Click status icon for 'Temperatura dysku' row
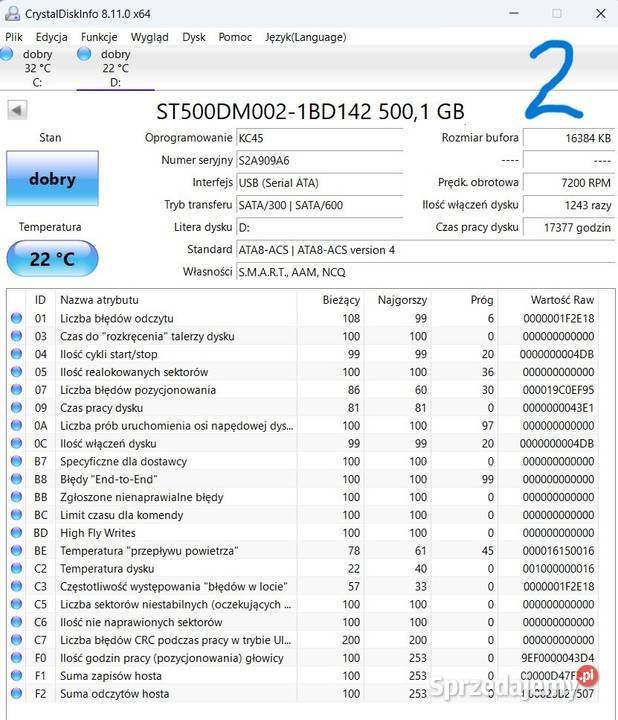The width and height of the screenshot is (618, 720). (17, 568)
